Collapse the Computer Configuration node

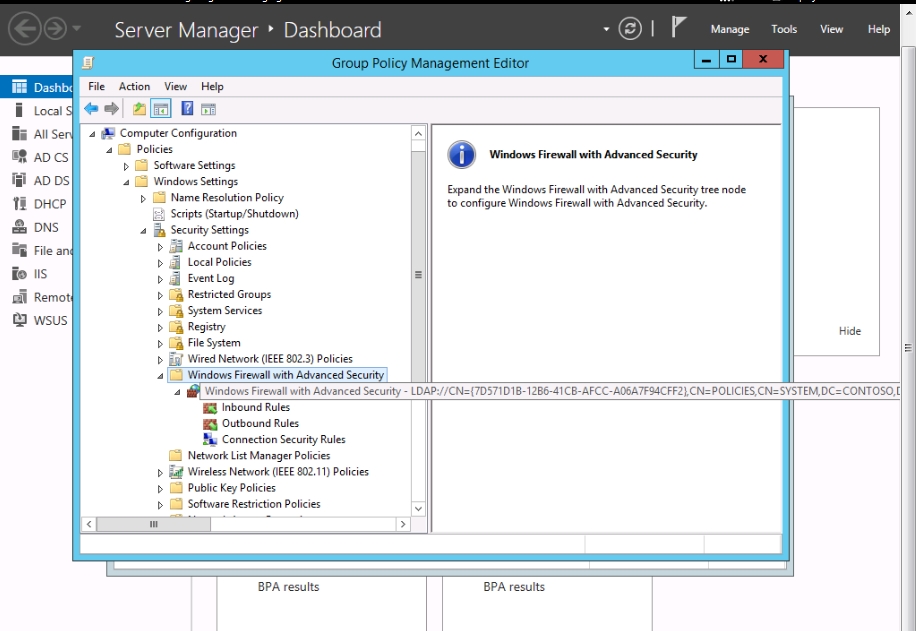(x=92, y=134)
